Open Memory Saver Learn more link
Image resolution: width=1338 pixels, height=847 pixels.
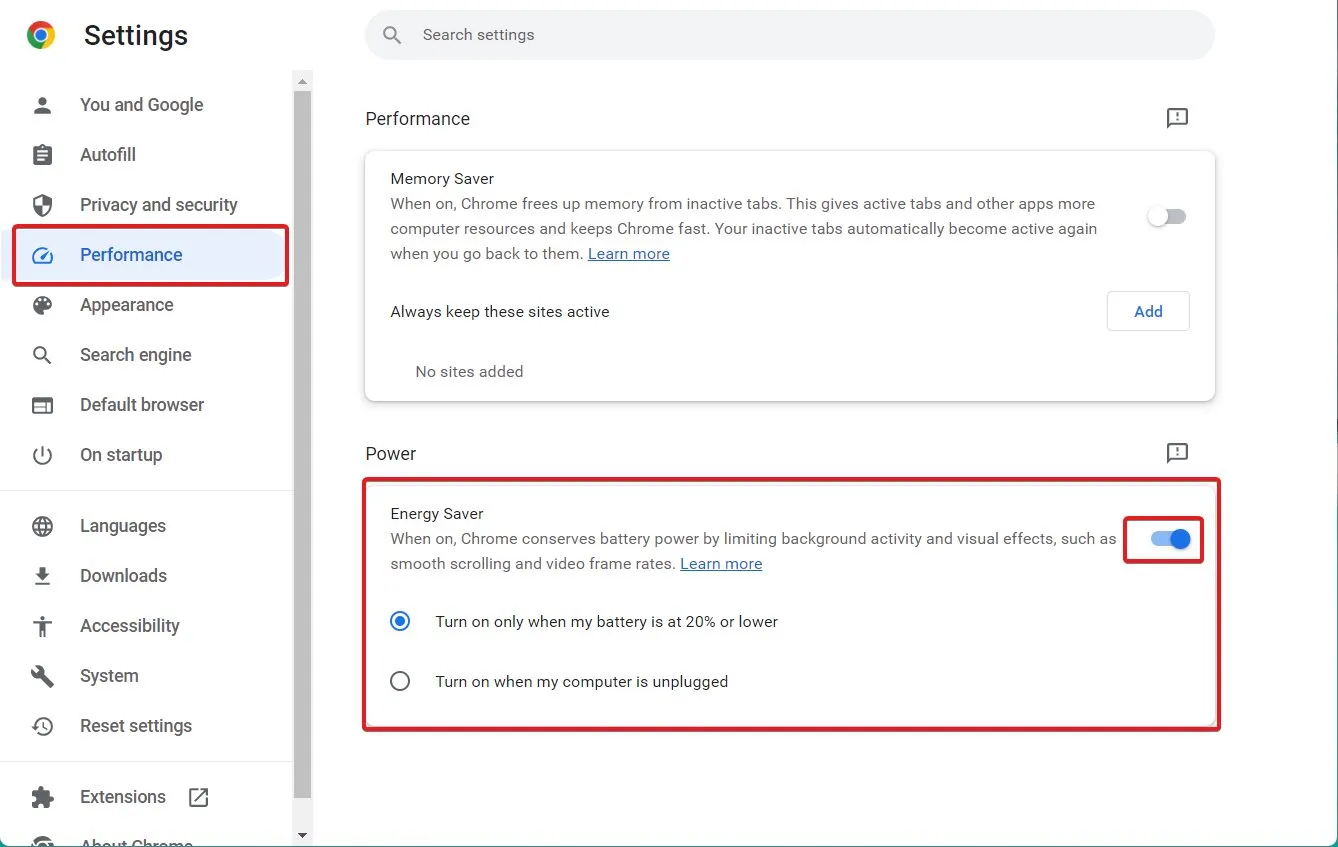click(629, 254)
